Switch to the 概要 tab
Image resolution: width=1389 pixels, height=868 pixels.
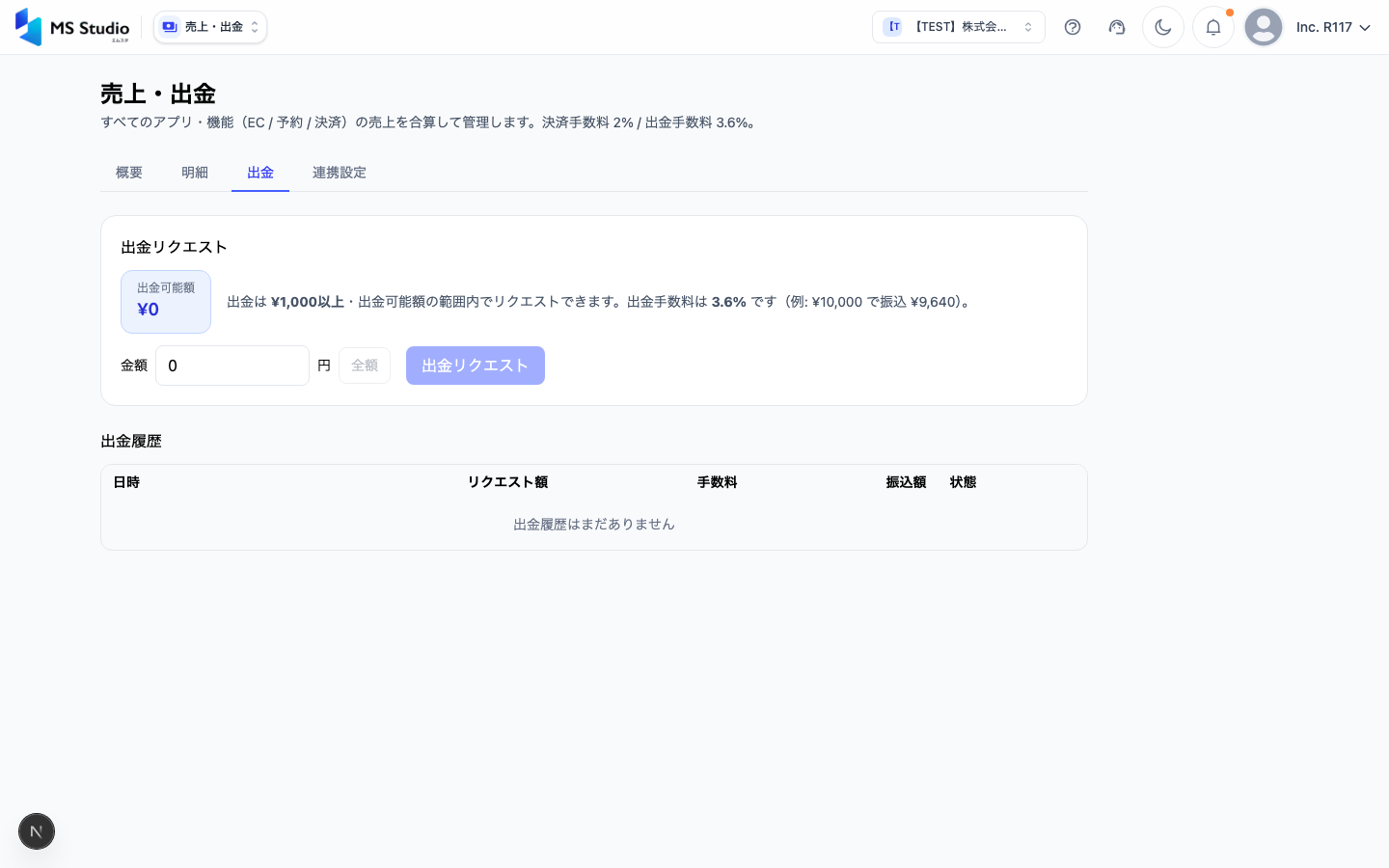tap(129, 173)
